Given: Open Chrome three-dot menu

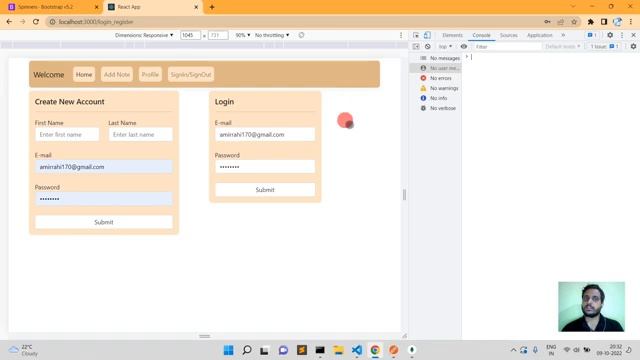Looking at the screenshot, I should 631,22.
